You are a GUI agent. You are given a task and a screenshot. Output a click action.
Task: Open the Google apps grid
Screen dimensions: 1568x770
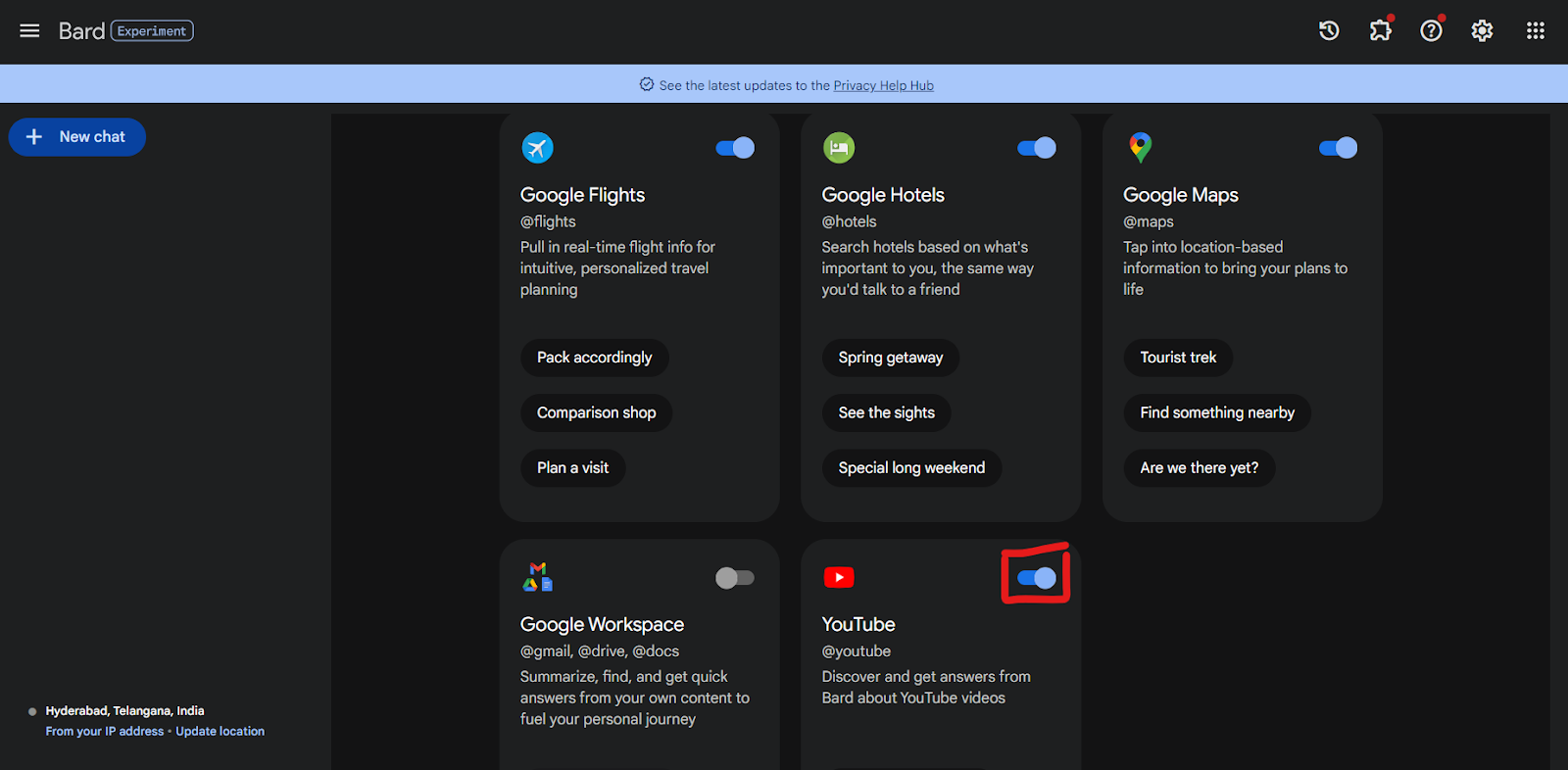pos(1536,30)
